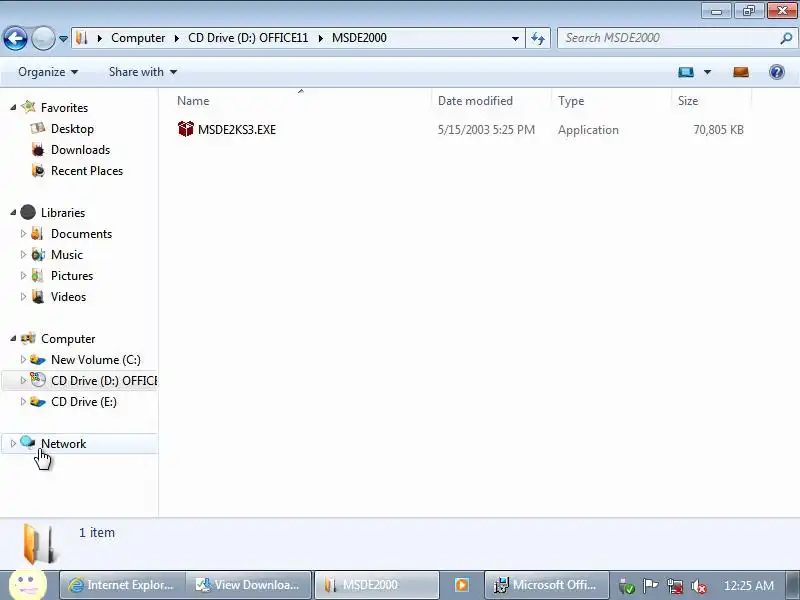This screenshot has width=800, height=600.
Task: Open the recent pages dropdown arrow
Action: [x=63, y=38]
